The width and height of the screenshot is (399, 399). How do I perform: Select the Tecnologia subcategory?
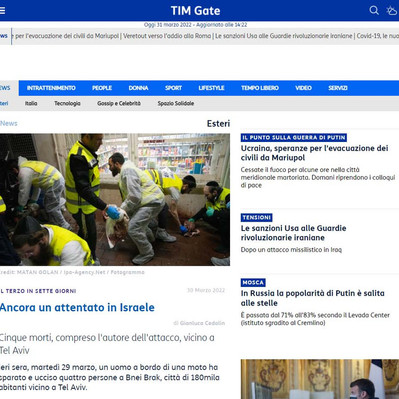pyautogui.click(x=67, y=103)
